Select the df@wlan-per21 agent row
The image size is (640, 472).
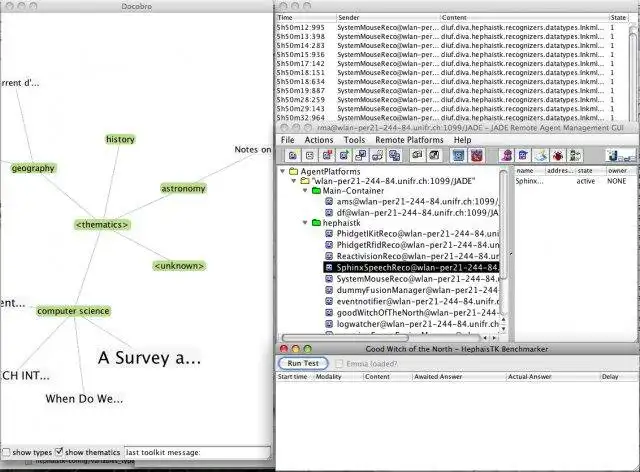411,212
